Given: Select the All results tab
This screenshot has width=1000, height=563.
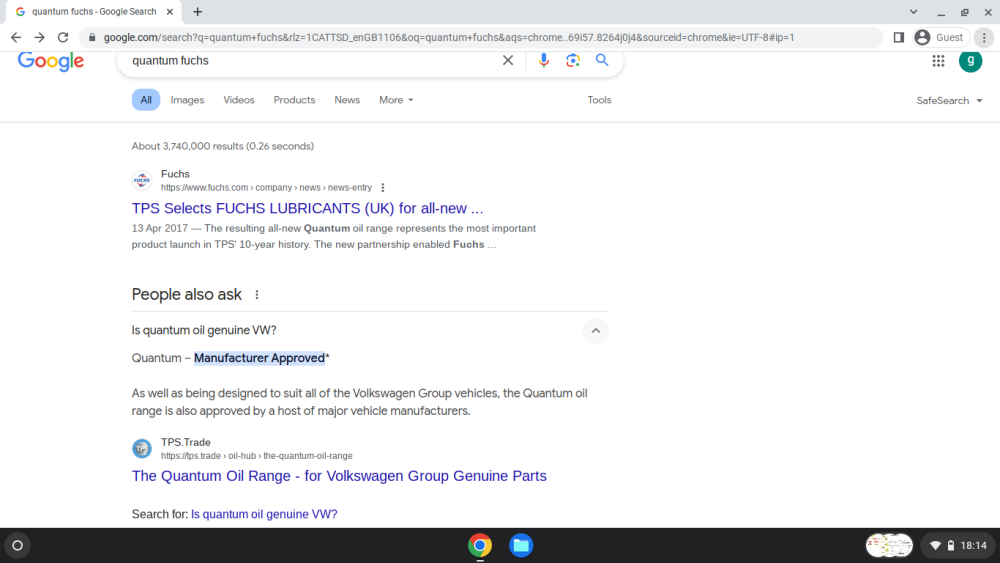Looking at the screenshot, I should (146, 100).
